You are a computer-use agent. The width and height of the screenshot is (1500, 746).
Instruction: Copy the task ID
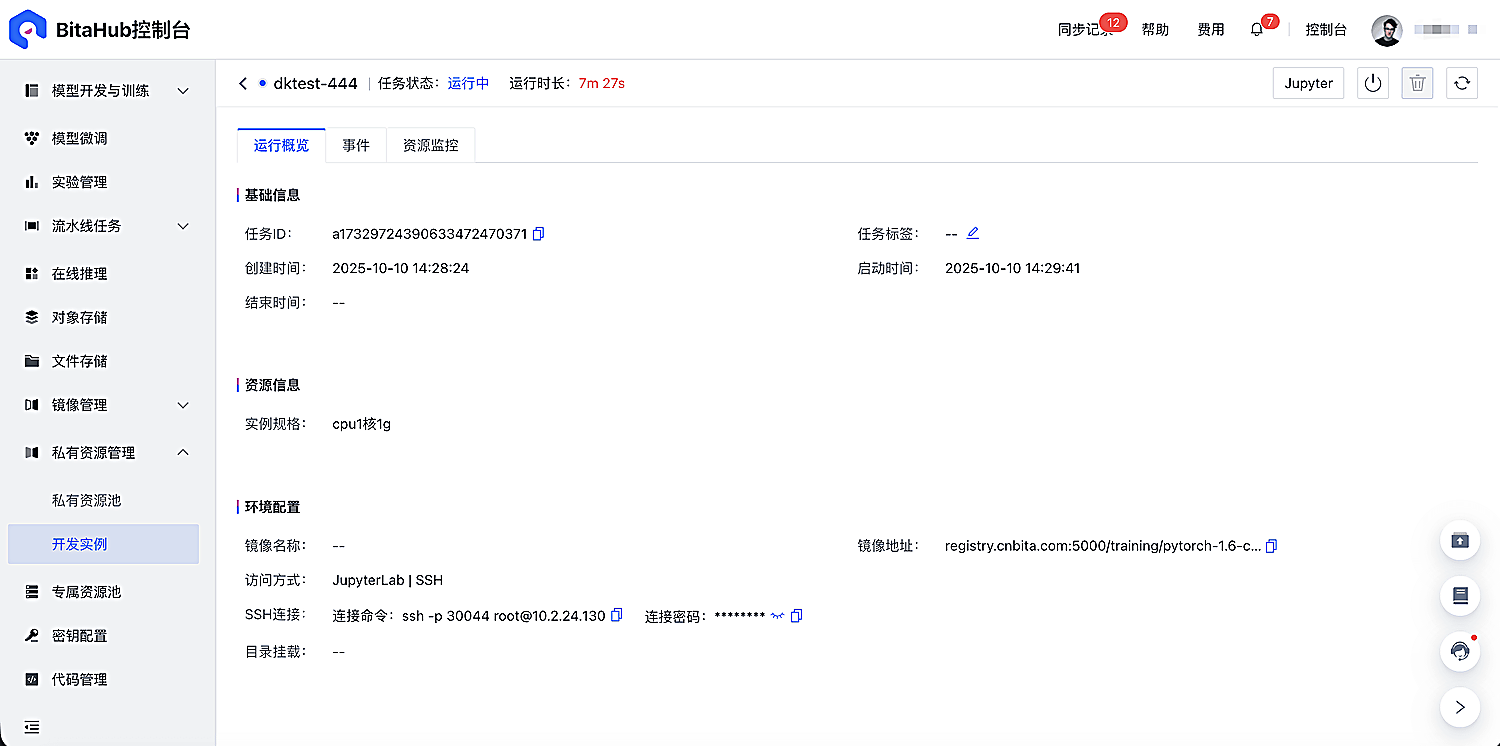[x=538, y=234]
